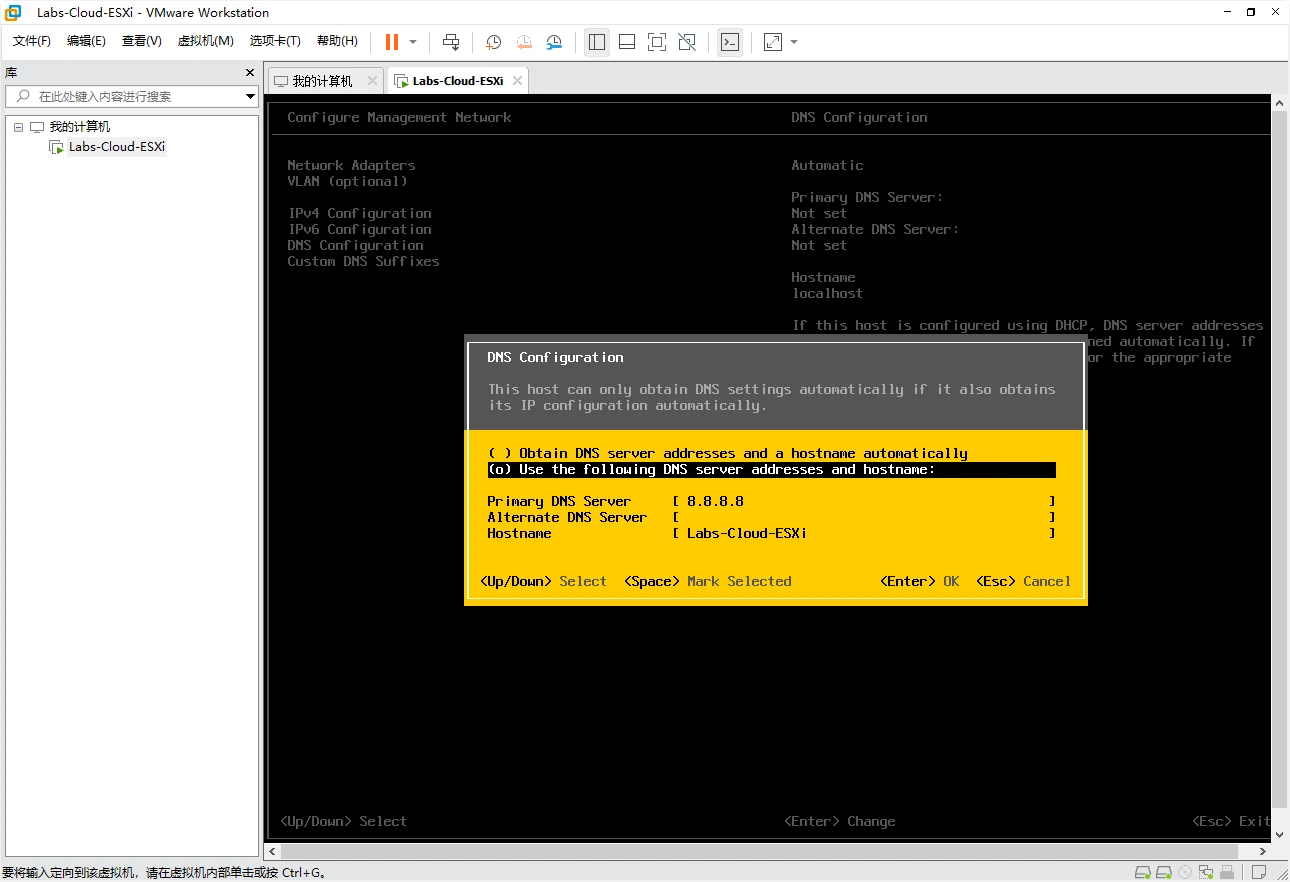Take a snapshot of the VM
This screenshot has height=882, width=1290.
pos(493,42)
